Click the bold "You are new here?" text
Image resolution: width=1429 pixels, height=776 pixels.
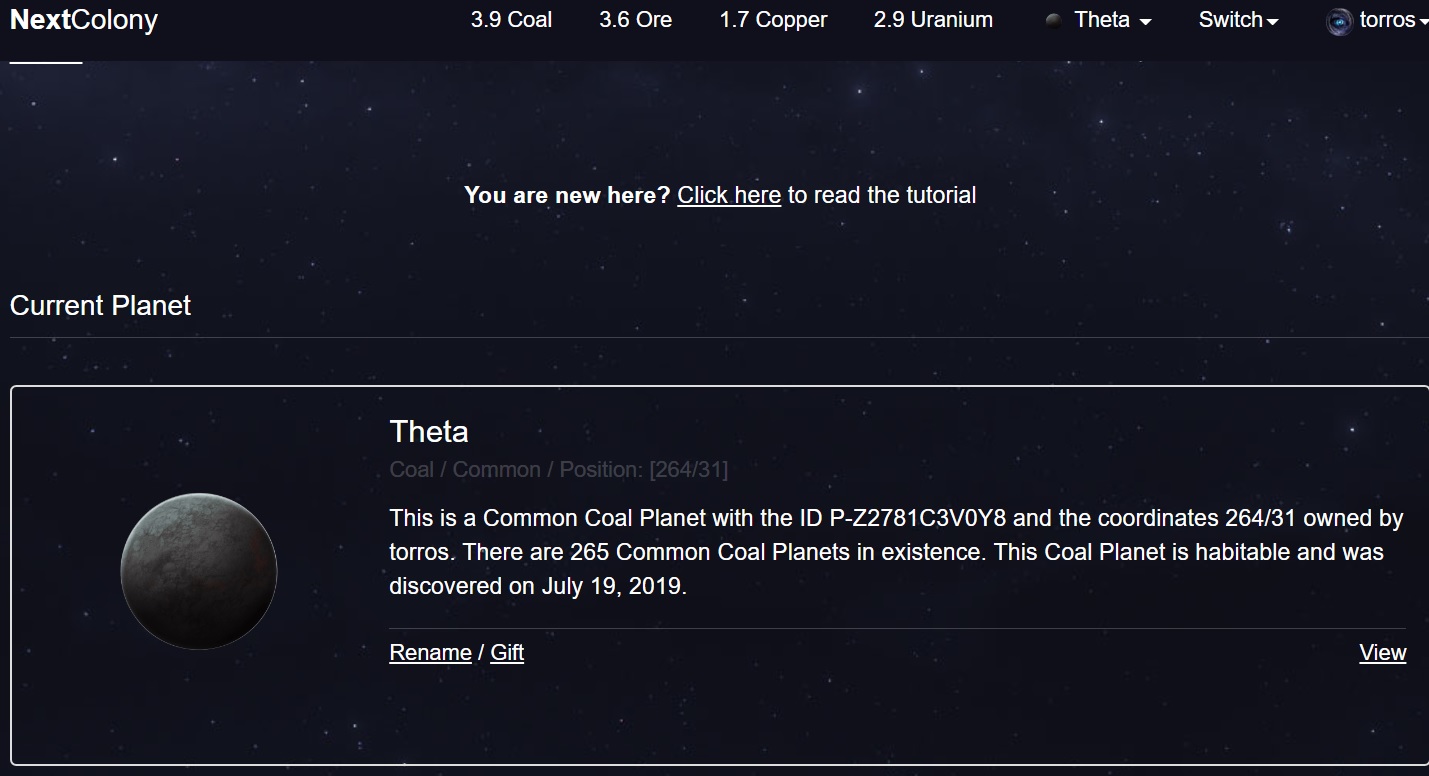(566, 195)
